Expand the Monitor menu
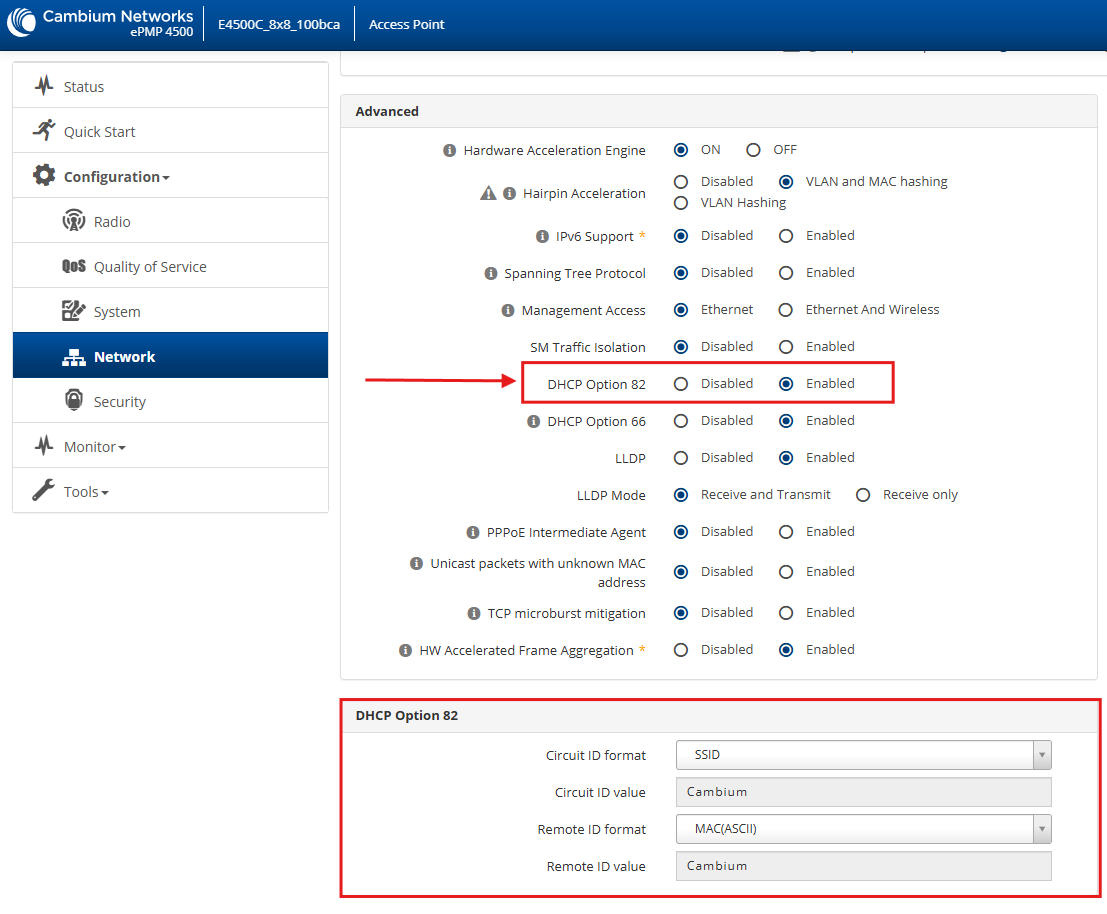1107x914 pixels. (170, 446)
